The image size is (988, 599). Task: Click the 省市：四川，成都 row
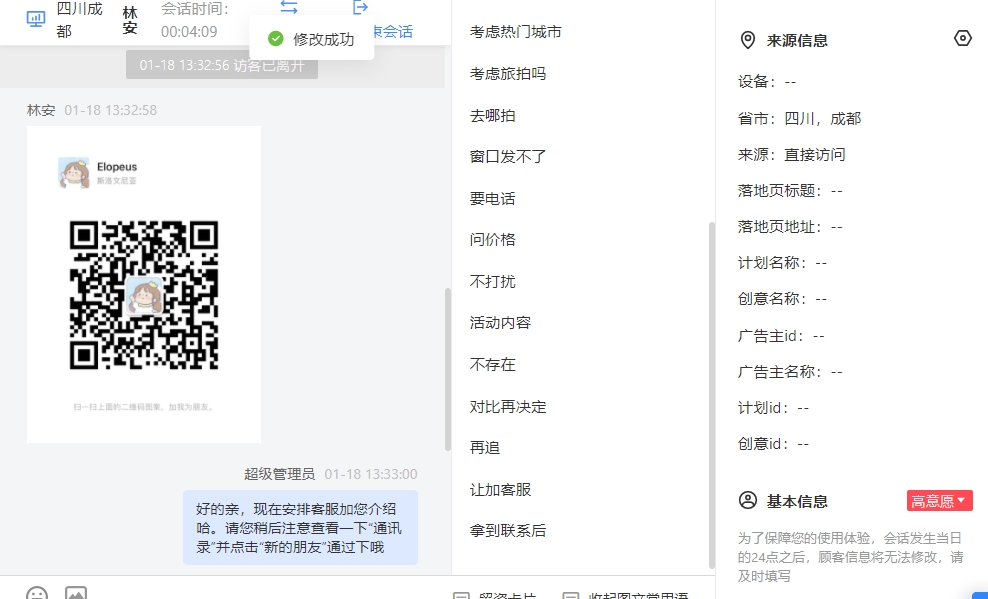[x=799, y=118]
